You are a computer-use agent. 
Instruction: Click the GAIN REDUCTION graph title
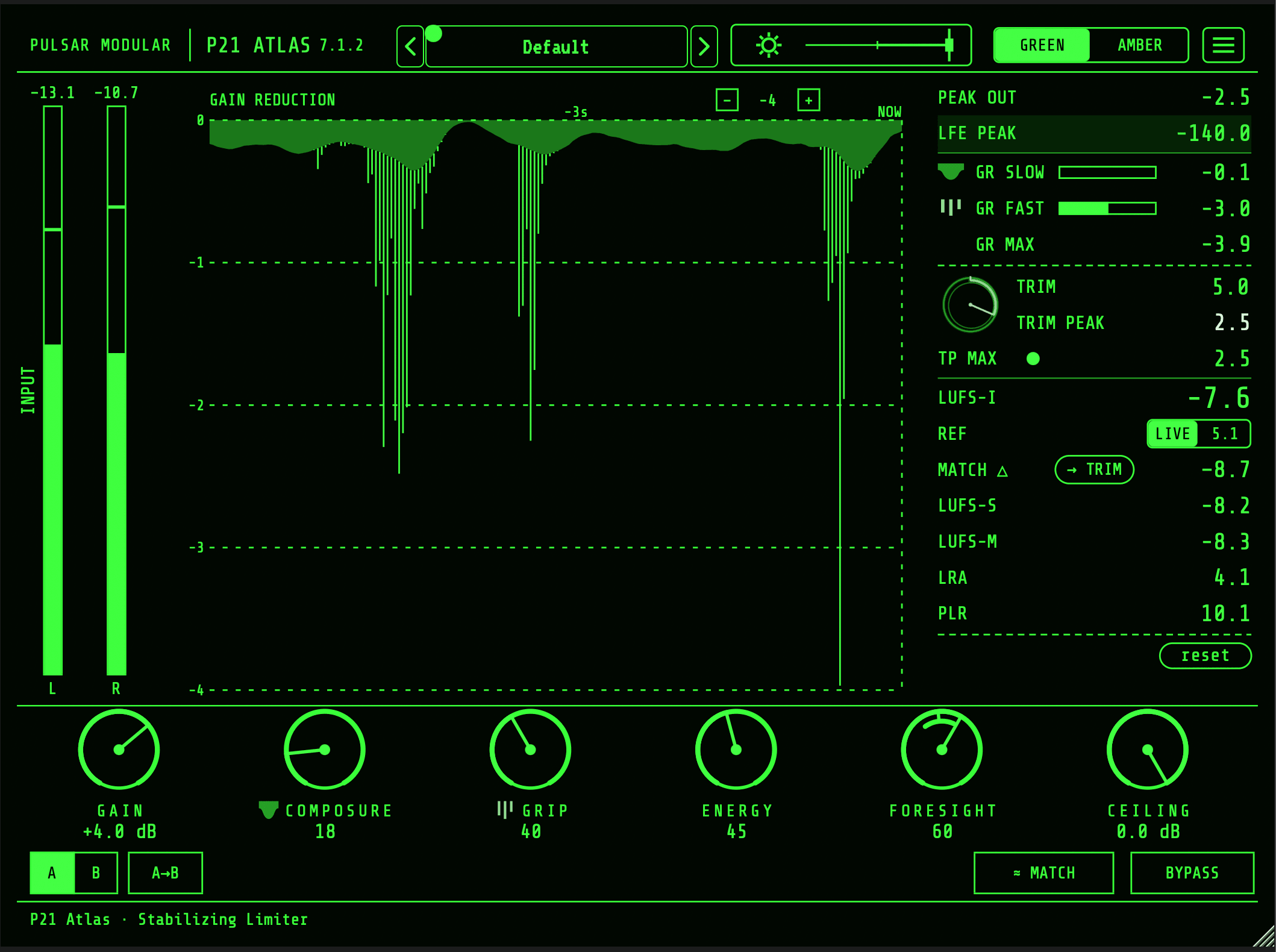point(272,100)
